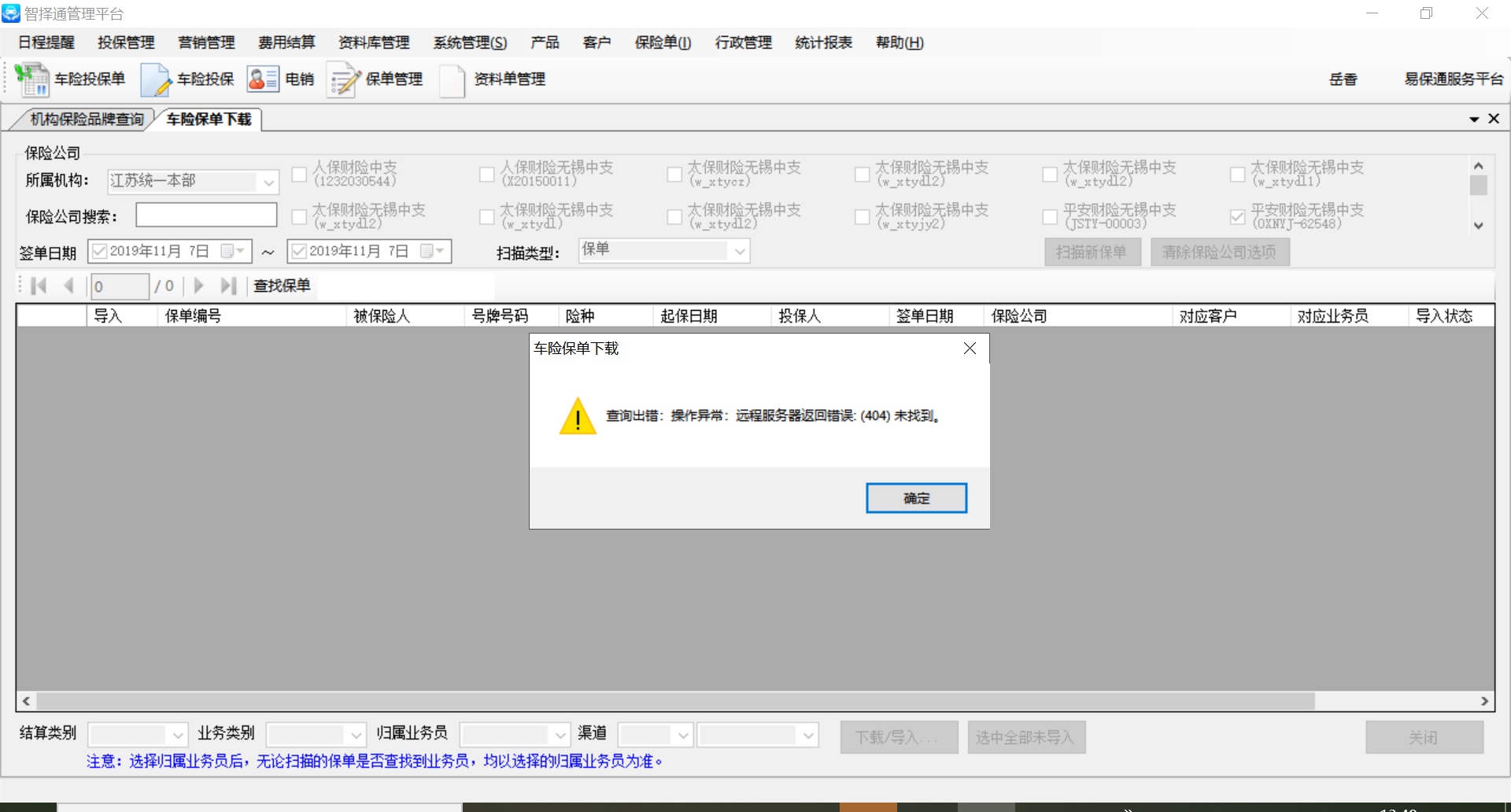This screenshot has width=1511, height=812.
Task: Tick the 人保财险无锡中支 (X20150011) checkbox
Action: [487, 175]
